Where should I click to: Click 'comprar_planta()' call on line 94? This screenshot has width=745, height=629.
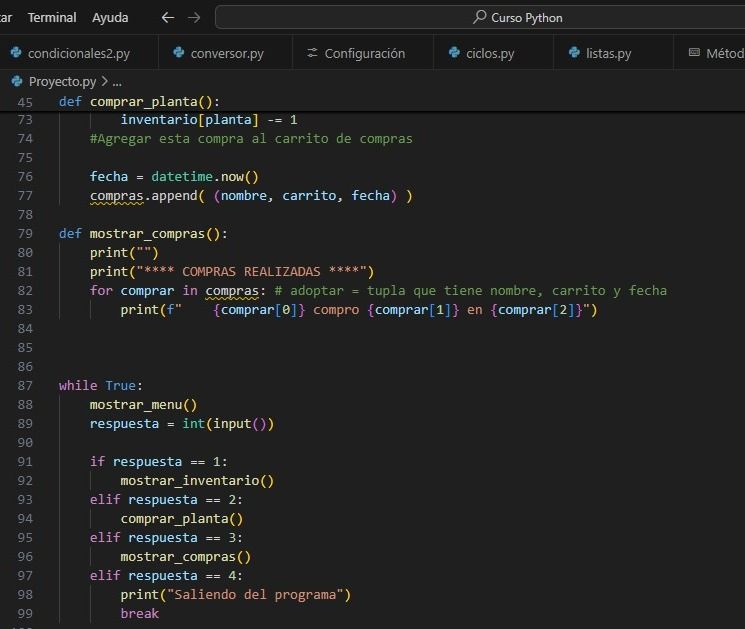coord(182,519)
